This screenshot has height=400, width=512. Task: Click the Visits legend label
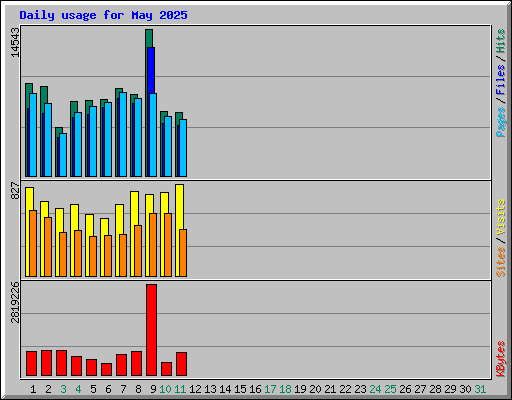coord(501,217)
